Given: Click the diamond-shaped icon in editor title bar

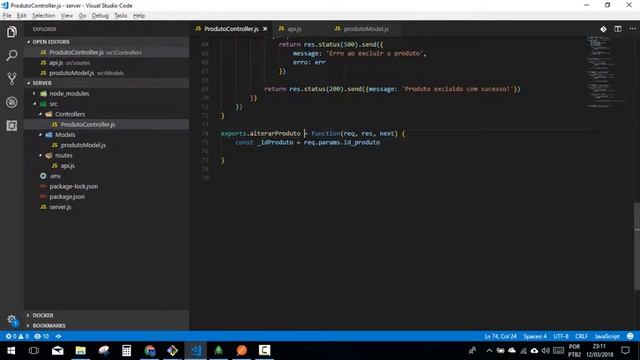Looking at the screenshot, I should (x=603, y=29).
